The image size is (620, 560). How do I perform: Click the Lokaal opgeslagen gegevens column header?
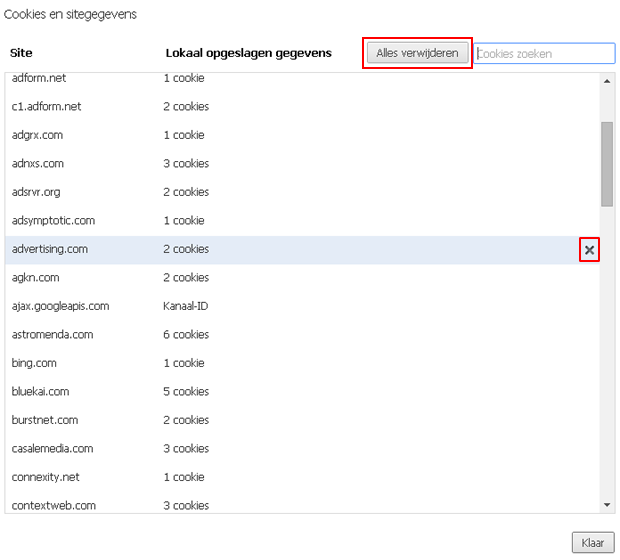248,53
